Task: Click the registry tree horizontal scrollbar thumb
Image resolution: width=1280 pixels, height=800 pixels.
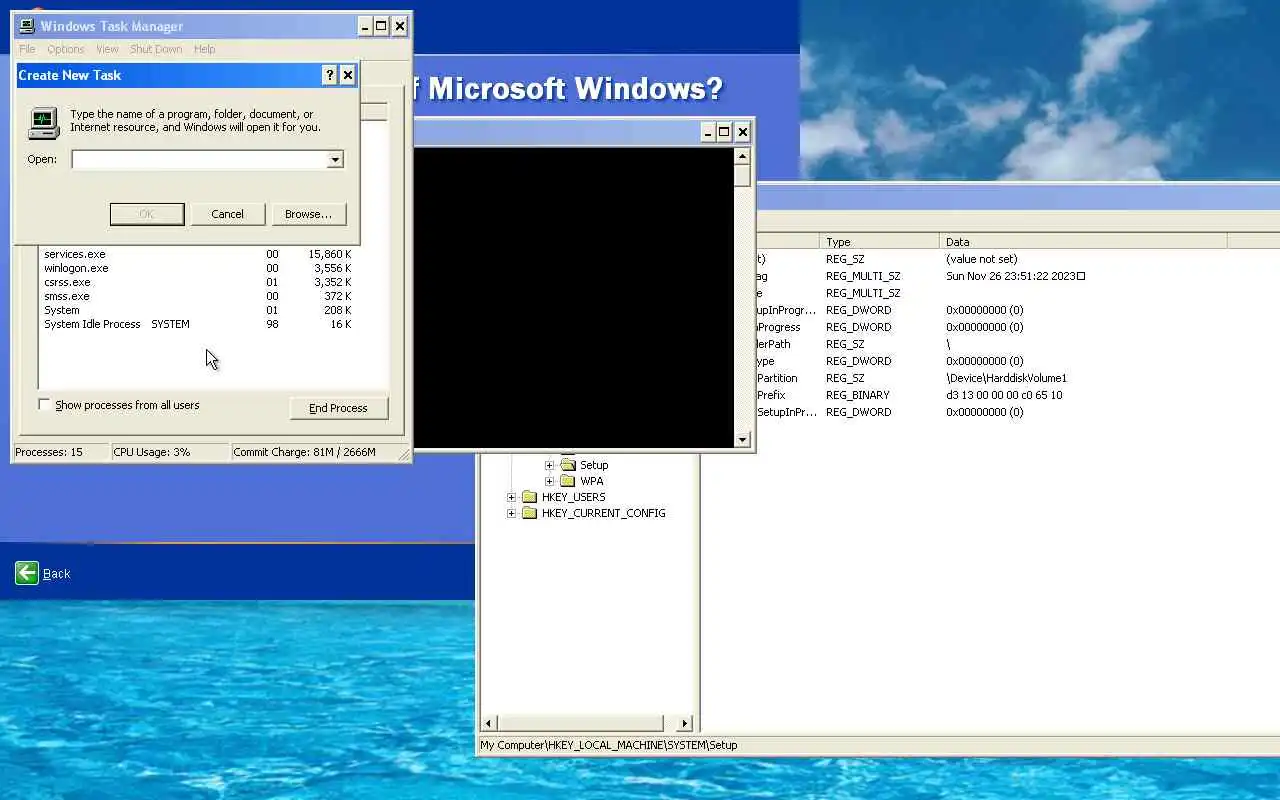Action: click(x=580, y=723)
